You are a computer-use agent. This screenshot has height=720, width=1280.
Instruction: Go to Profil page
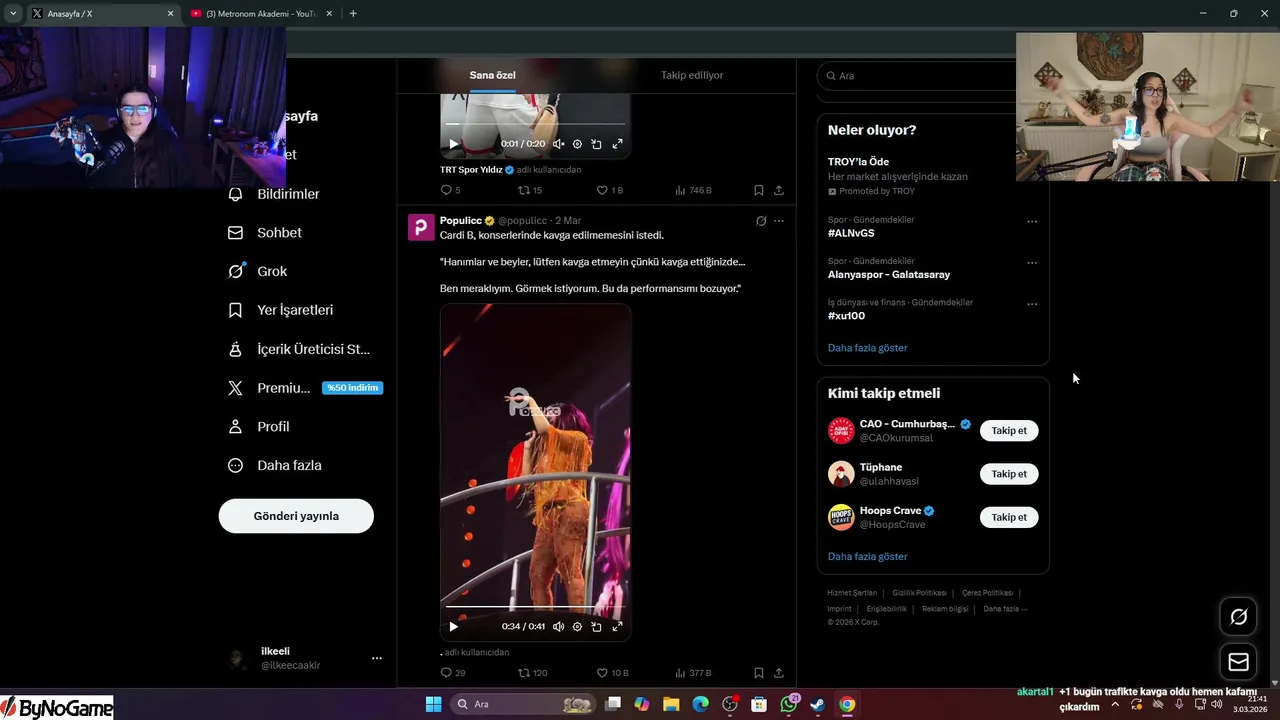coord(259,426)
